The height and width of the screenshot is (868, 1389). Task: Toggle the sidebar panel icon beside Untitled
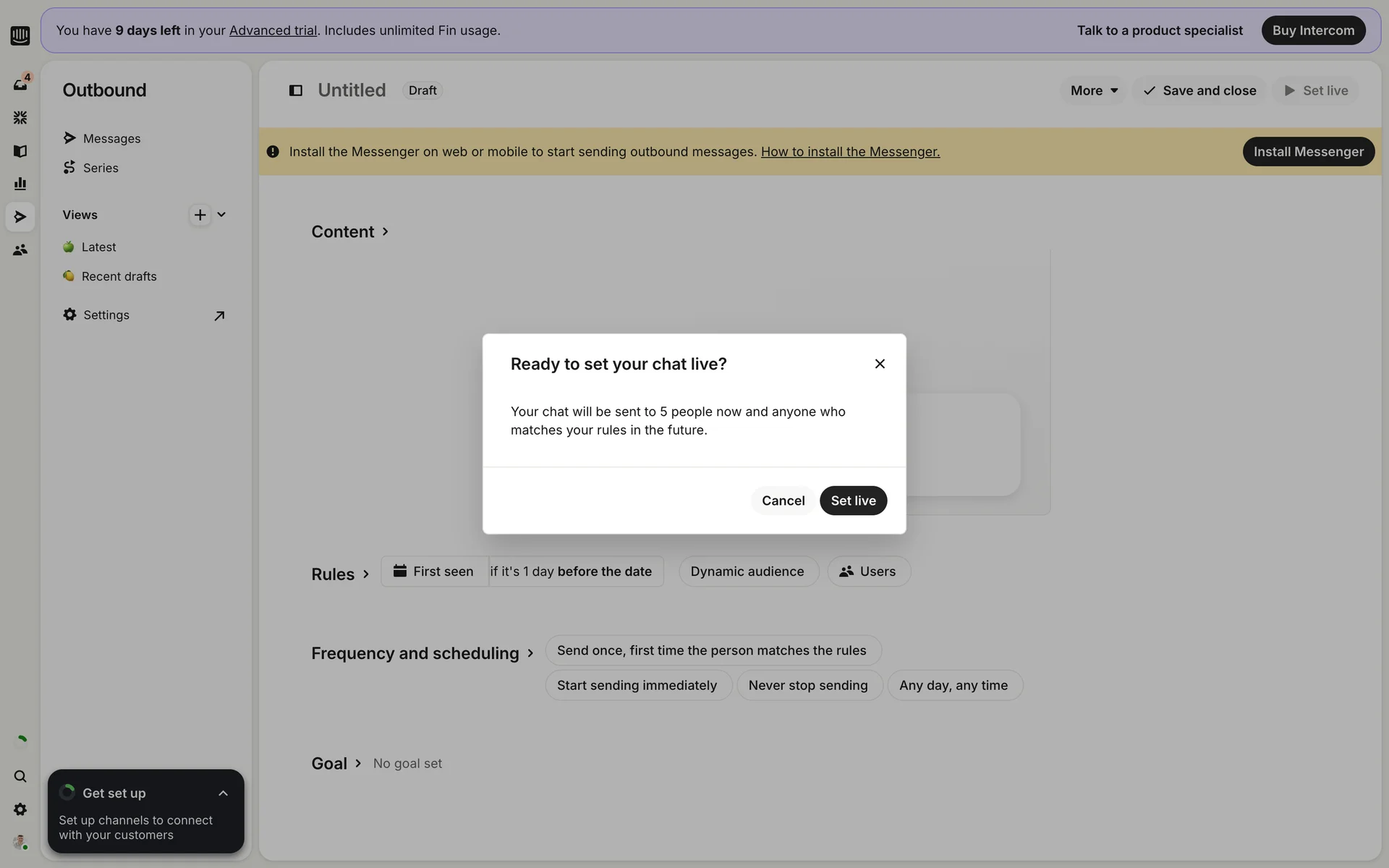tap(295, 90)
